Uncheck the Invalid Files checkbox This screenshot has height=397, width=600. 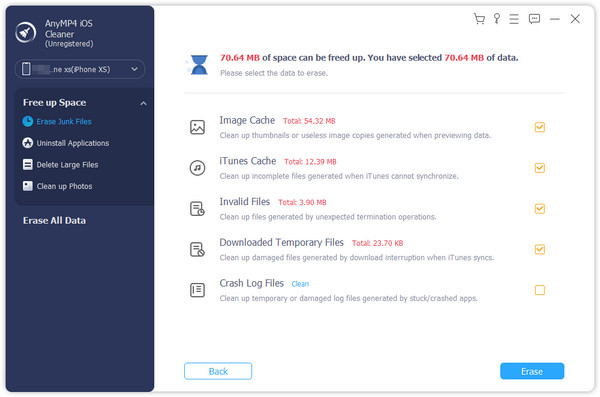pyautogui.click(x=540, y=209)
